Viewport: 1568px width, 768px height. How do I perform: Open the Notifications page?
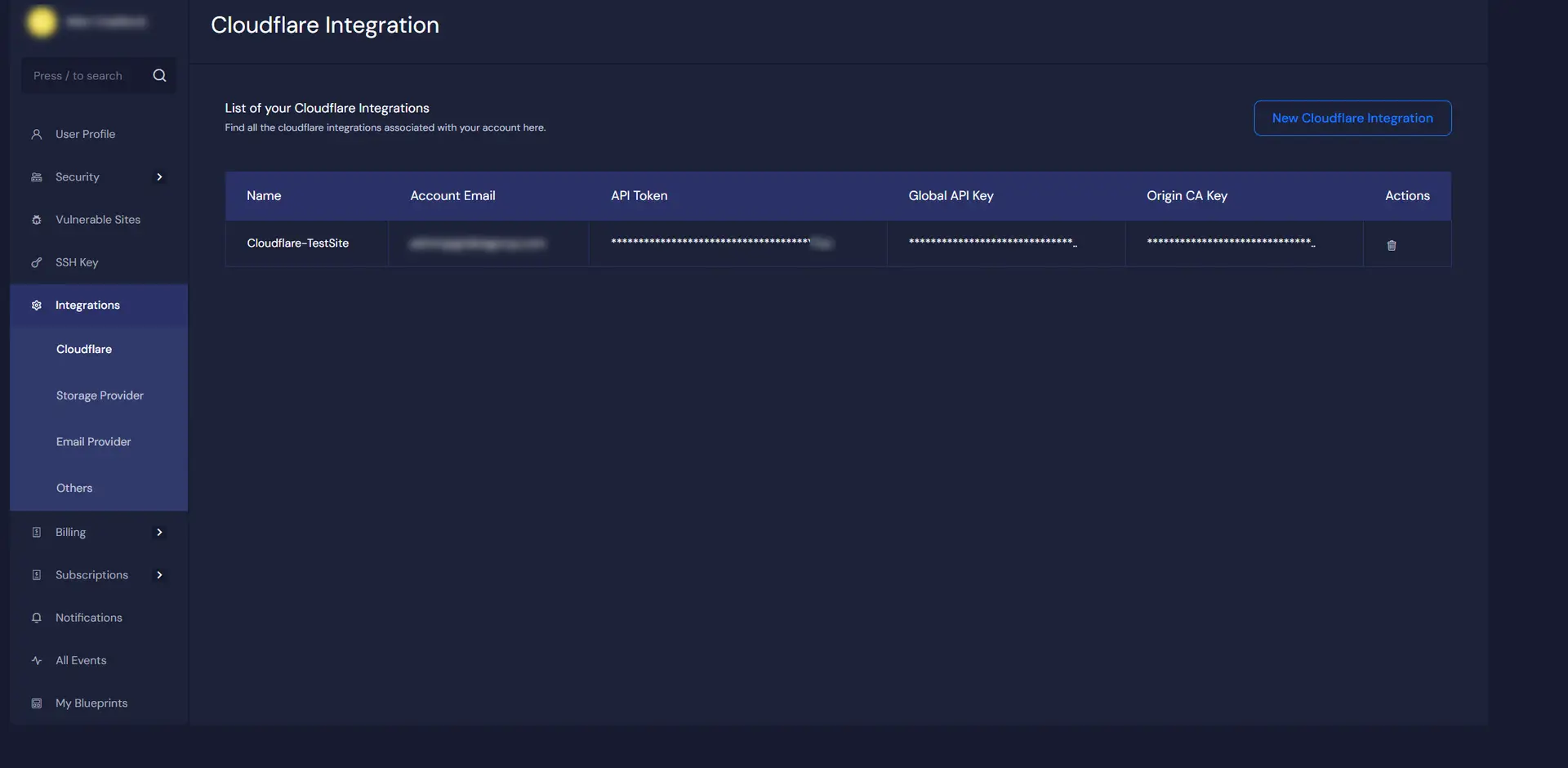coord(89,618)
